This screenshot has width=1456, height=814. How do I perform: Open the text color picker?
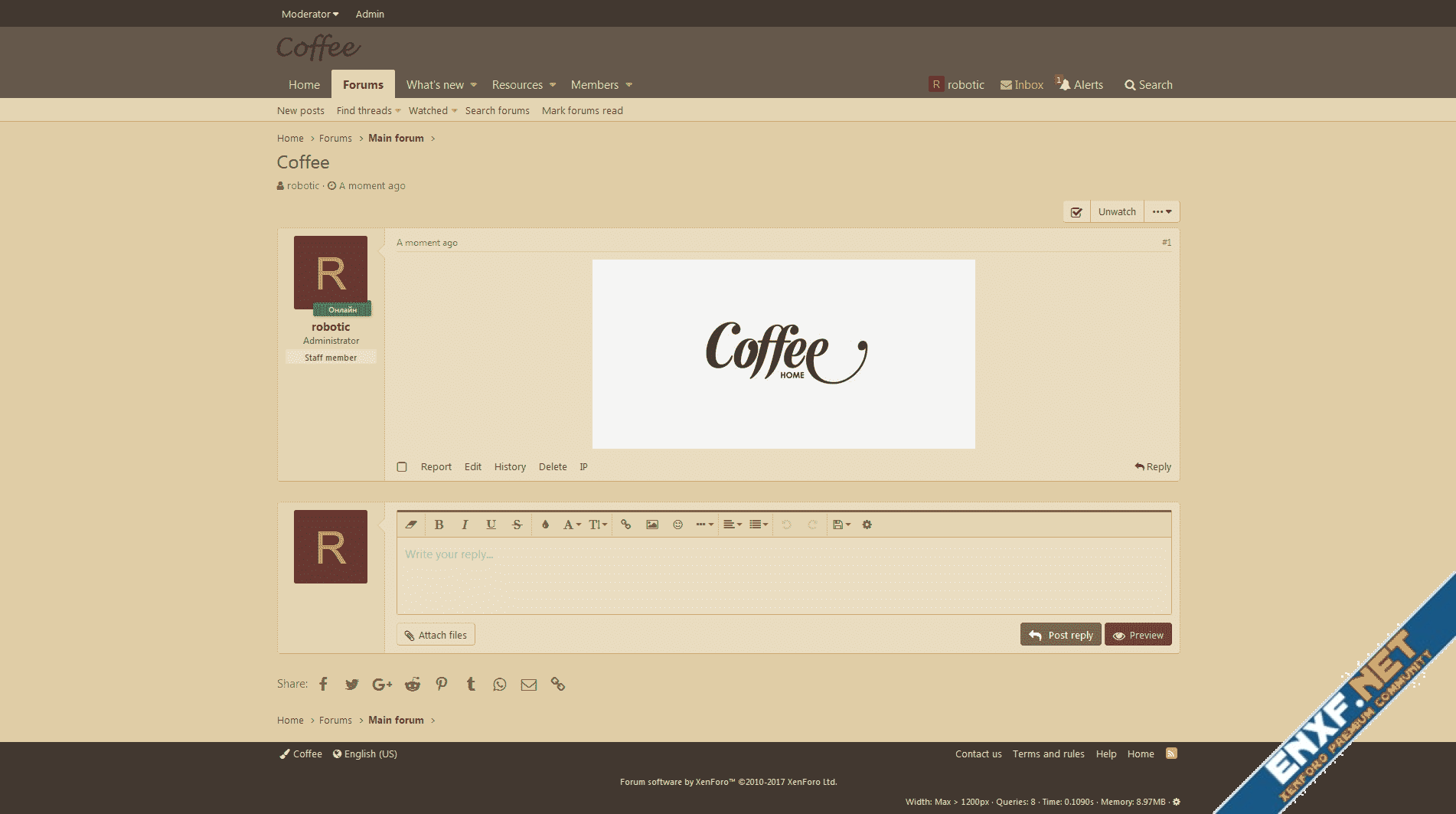point(545,525)
